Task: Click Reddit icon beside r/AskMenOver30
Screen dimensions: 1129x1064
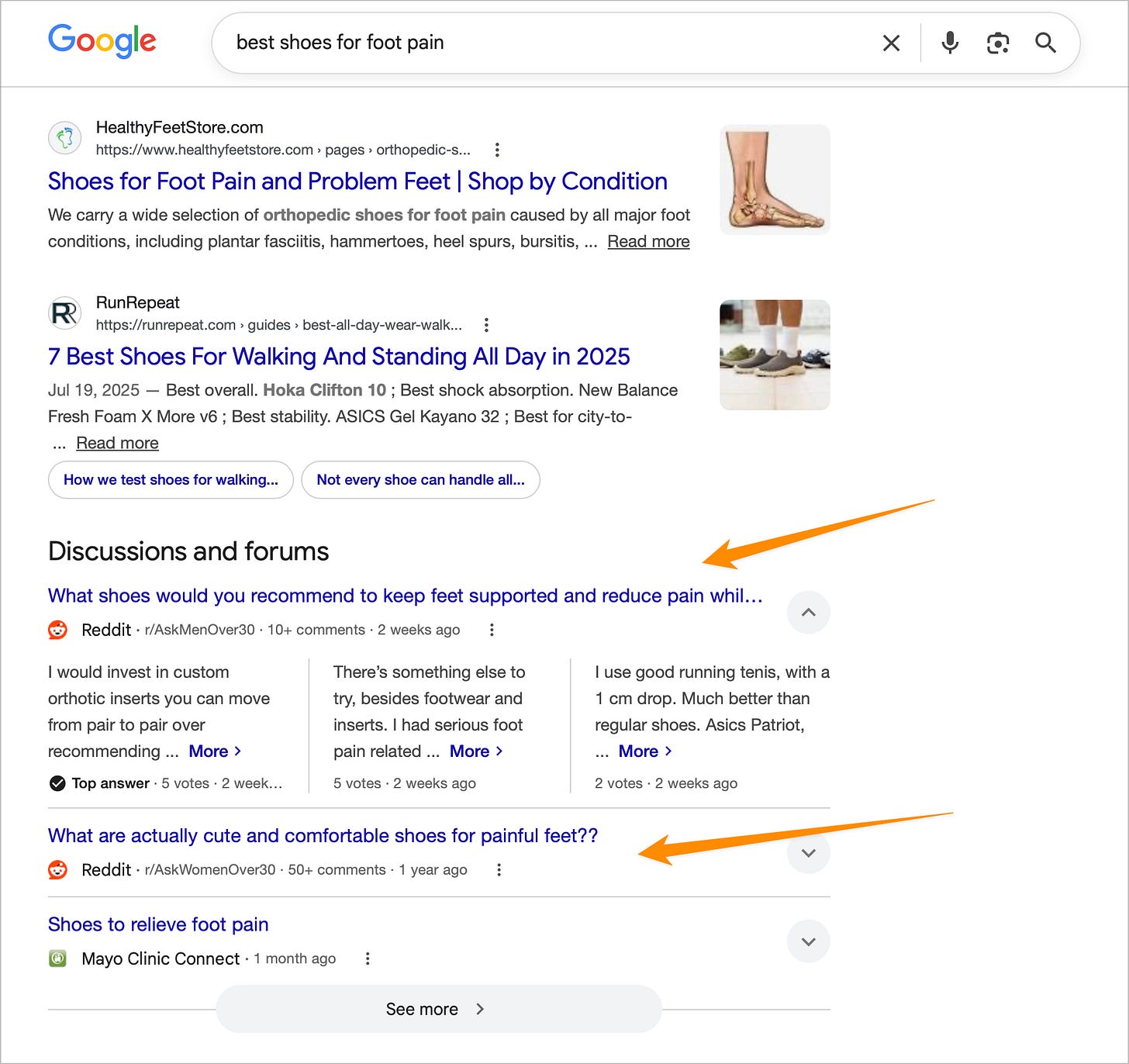Action: [58, 630]
